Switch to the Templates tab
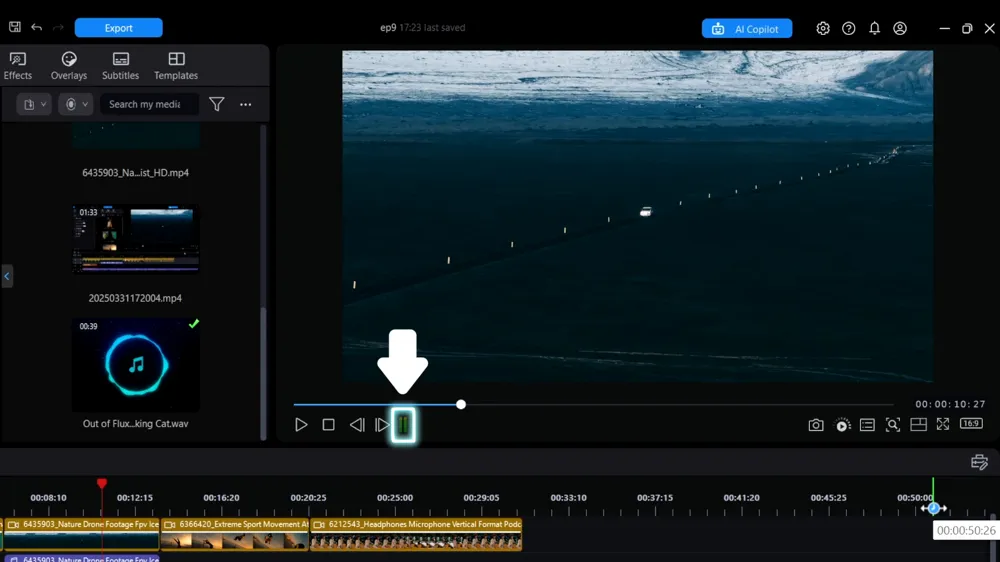 click(x=176, y=66)
